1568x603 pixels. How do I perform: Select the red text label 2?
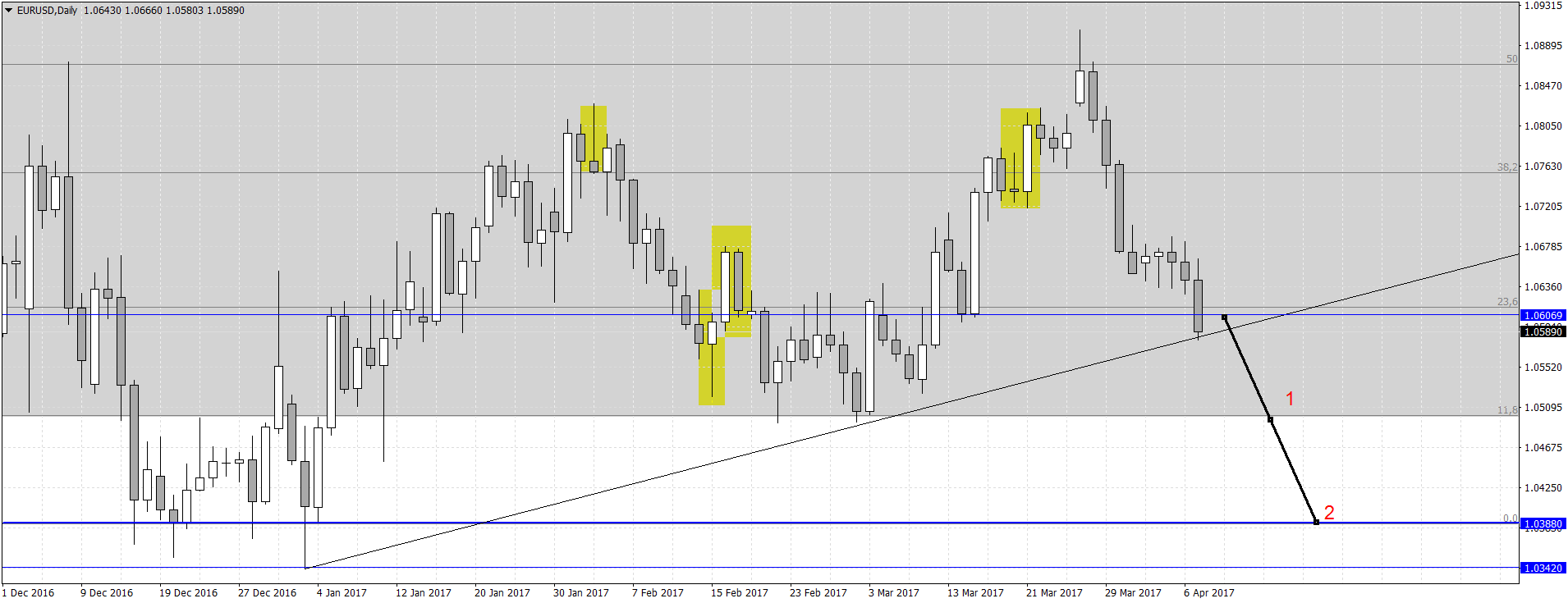pos(1329,513)
